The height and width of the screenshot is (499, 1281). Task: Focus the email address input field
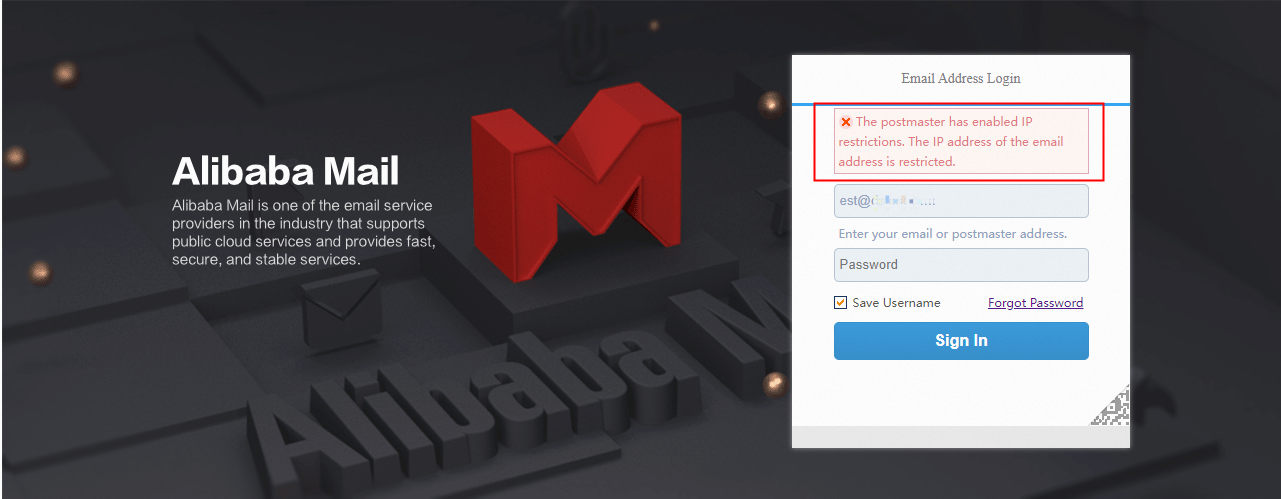(961, 201)
